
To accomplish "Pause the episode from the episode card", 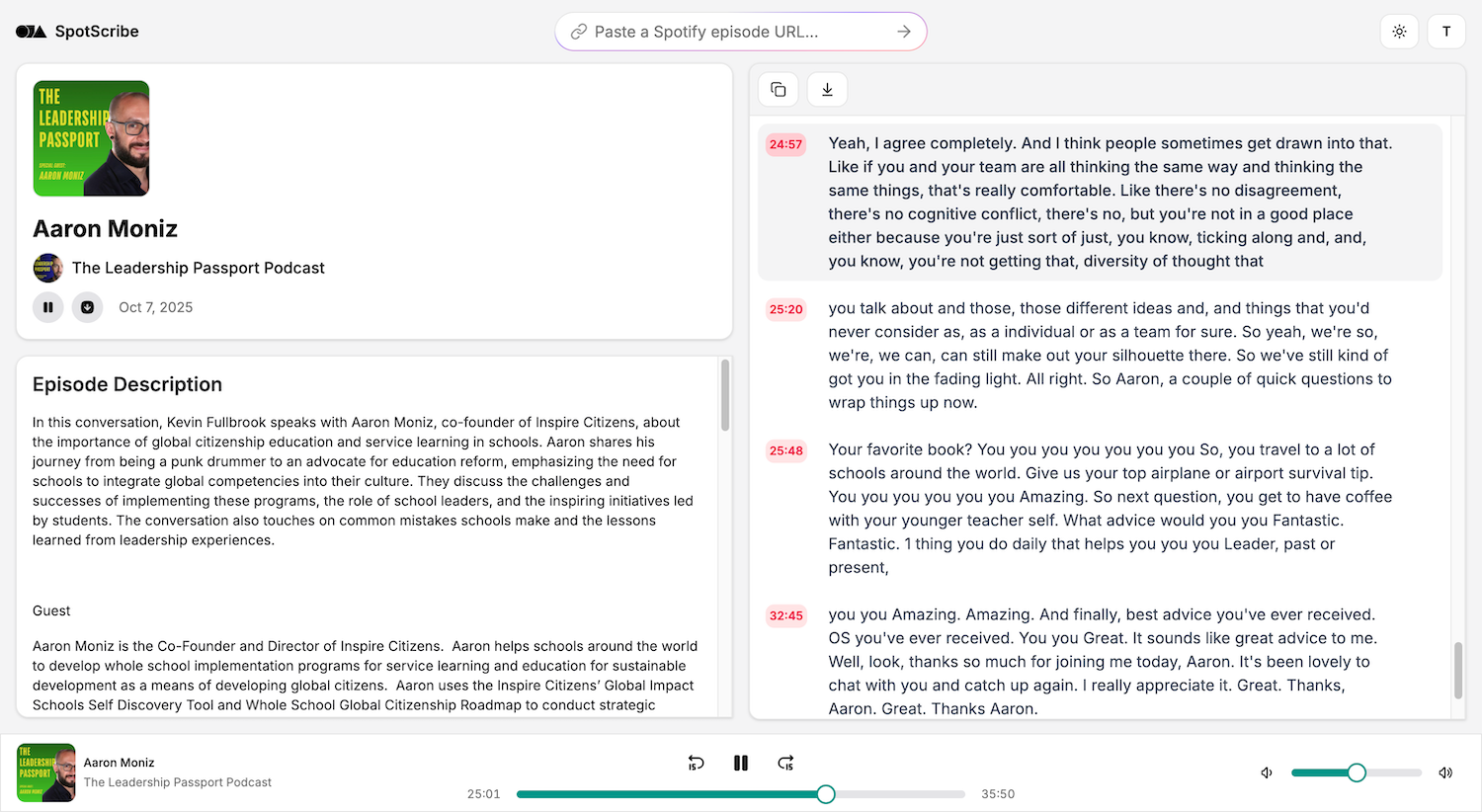I will [x=47, y=307].
